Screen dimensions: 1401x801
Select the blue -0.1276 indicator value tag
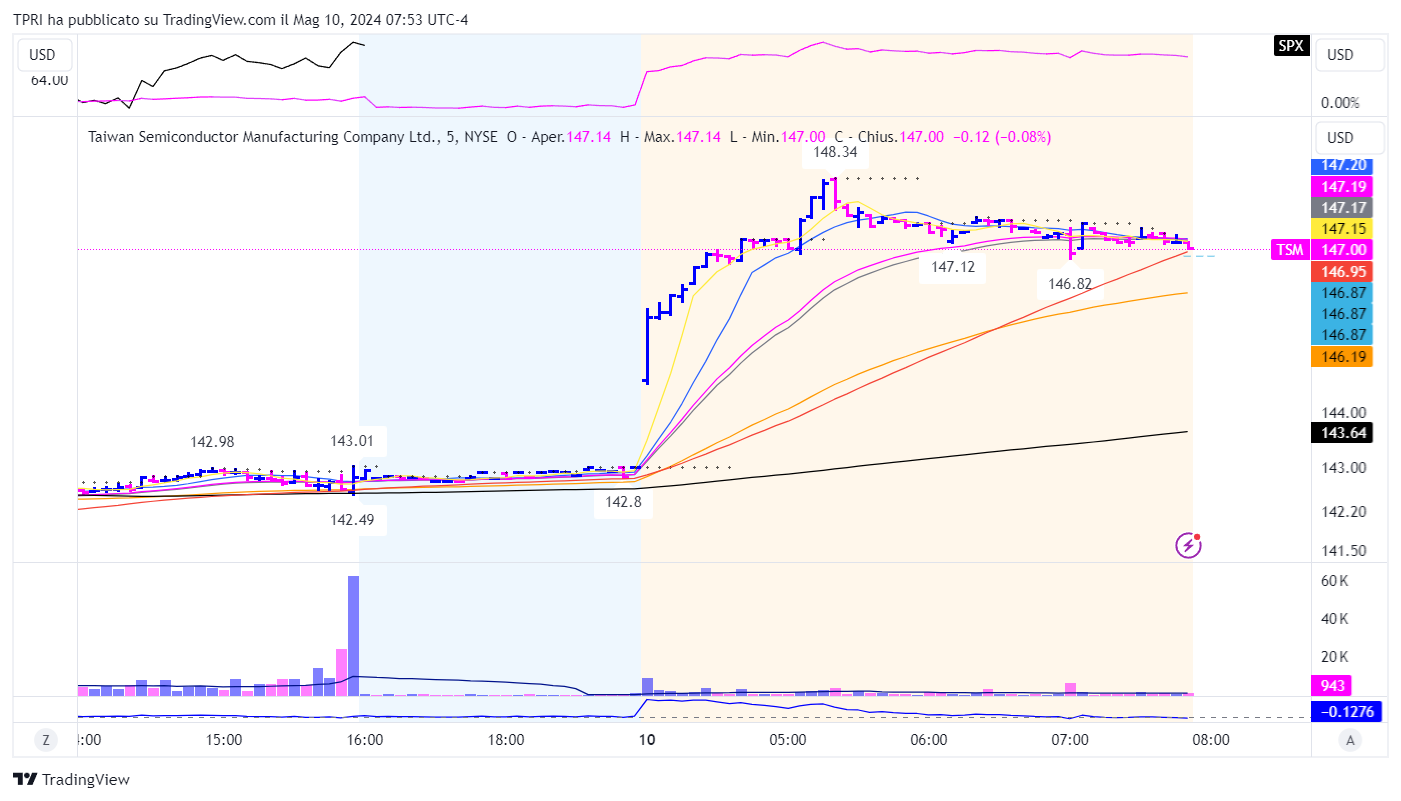[x=1341, y=712]
